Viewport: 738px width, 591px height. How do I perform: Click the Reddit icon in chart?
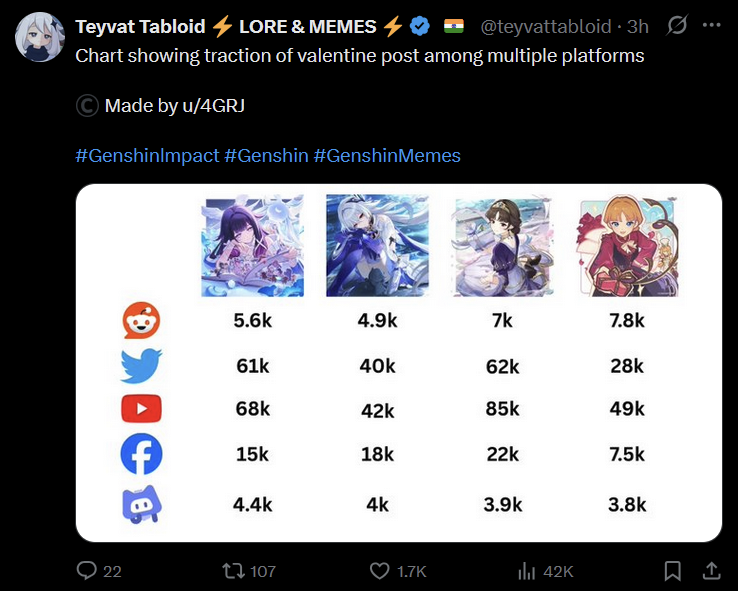141,320
